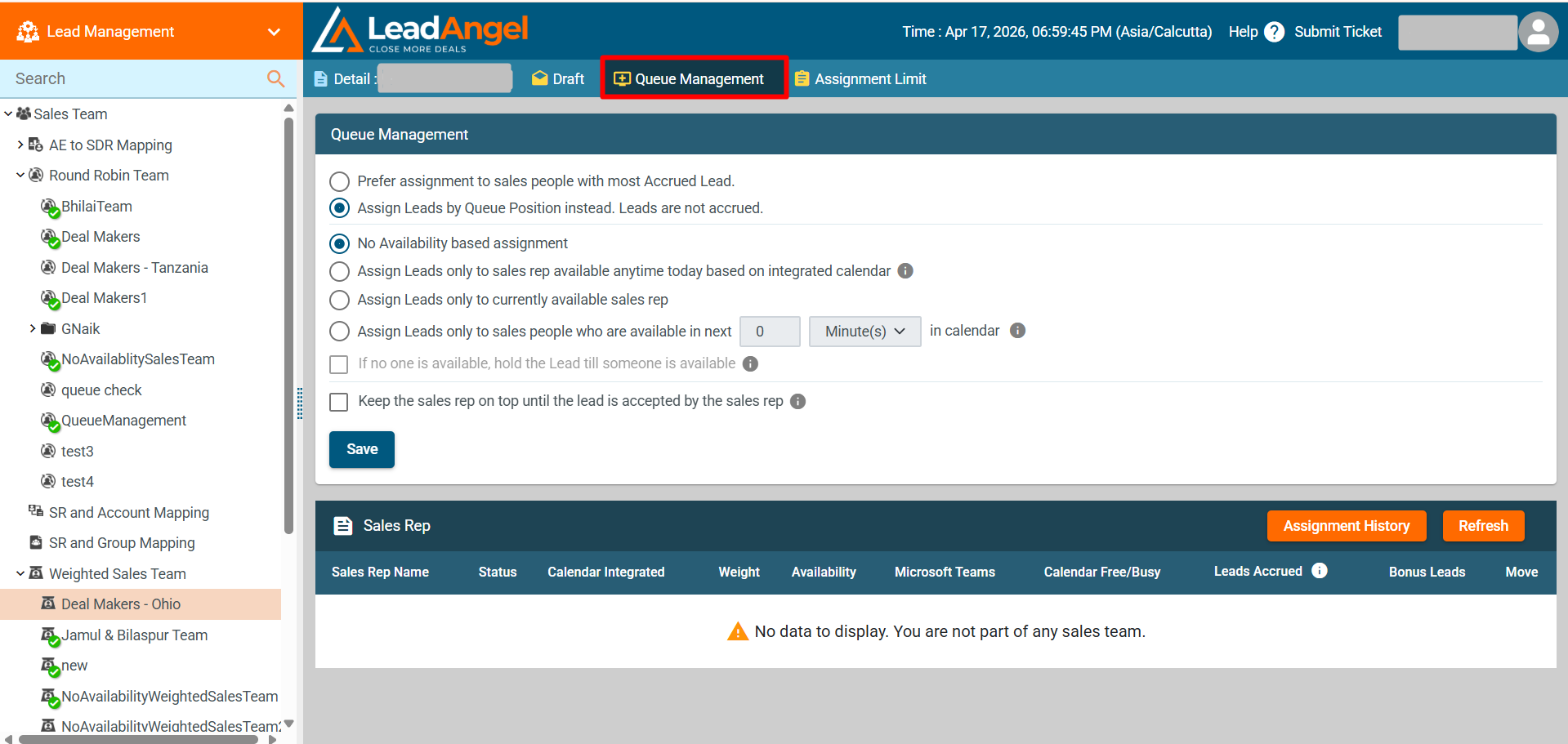Click the Round Robin Team icon

(36, 175)
